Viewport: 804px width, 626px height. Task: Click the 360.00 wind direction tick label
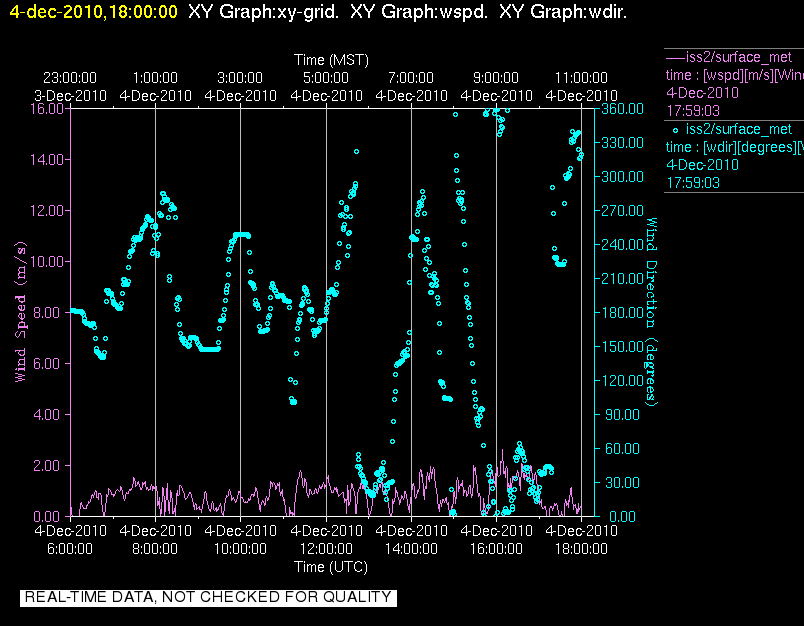tap(622, 109)
